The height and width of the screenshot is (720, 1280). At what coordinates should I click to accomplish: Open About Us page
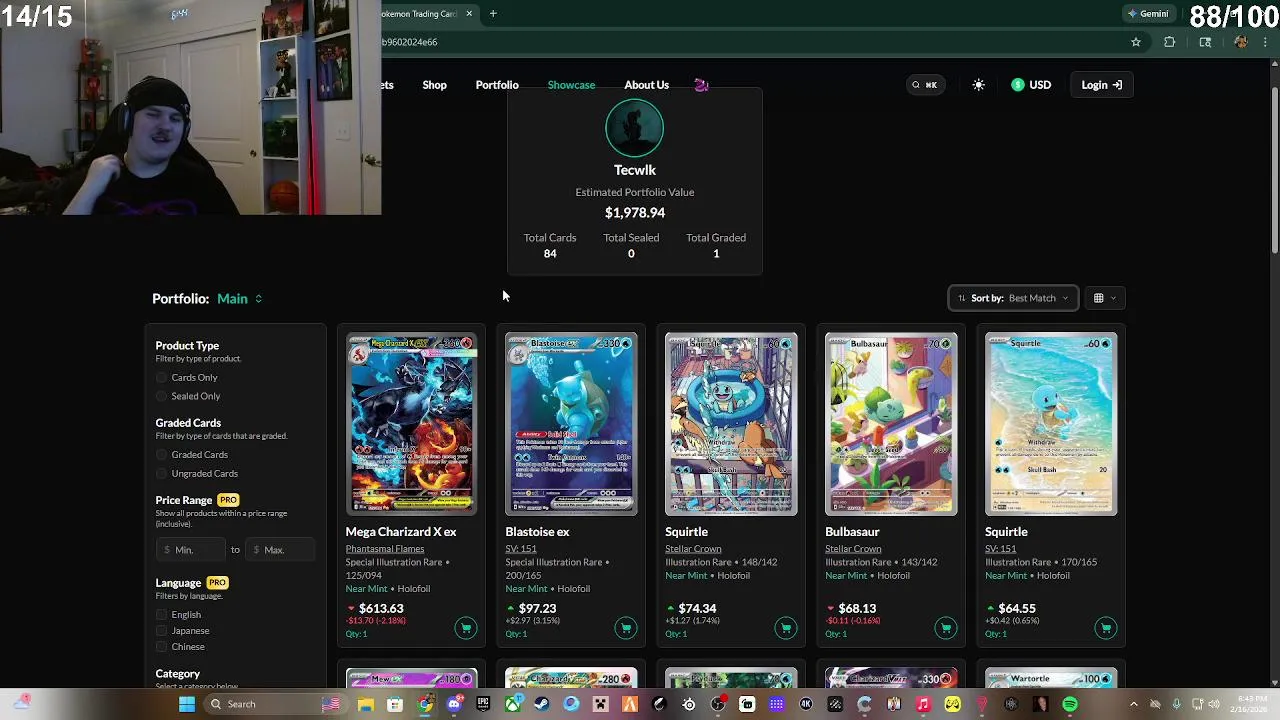[647, 85]
